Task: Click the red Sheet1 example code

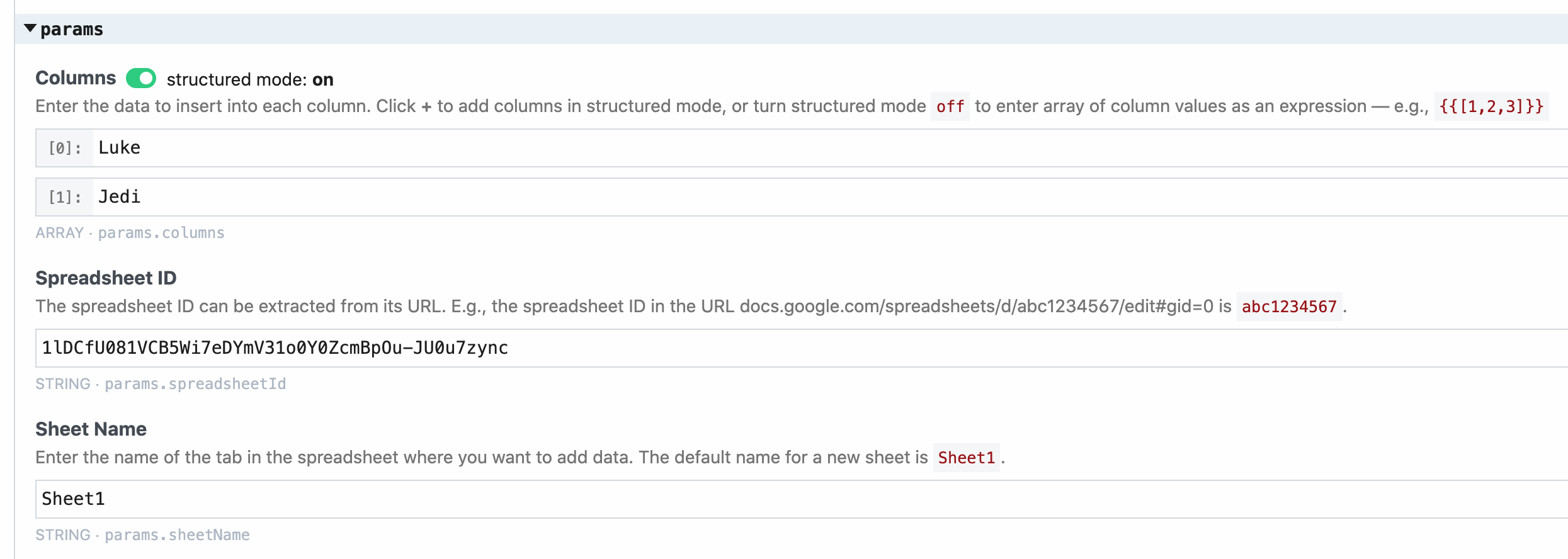Action: click(x=966, y=458)
